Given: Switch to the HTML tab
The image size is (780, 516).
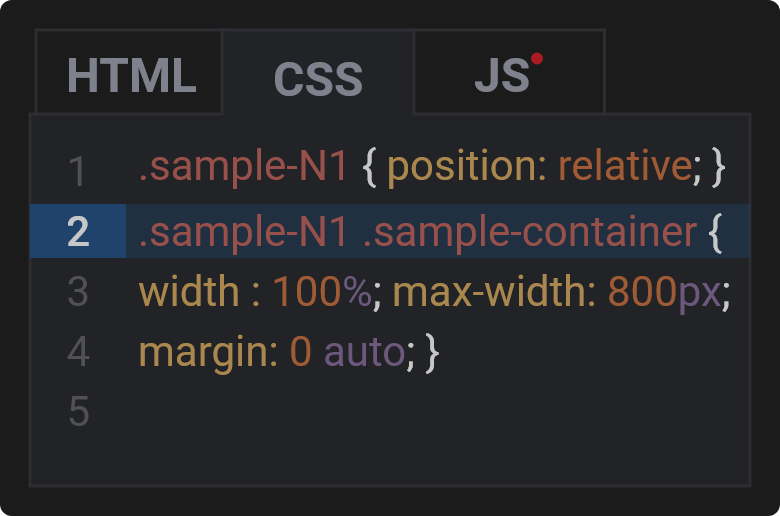Looking at the screenshot, I should (129, 72).
